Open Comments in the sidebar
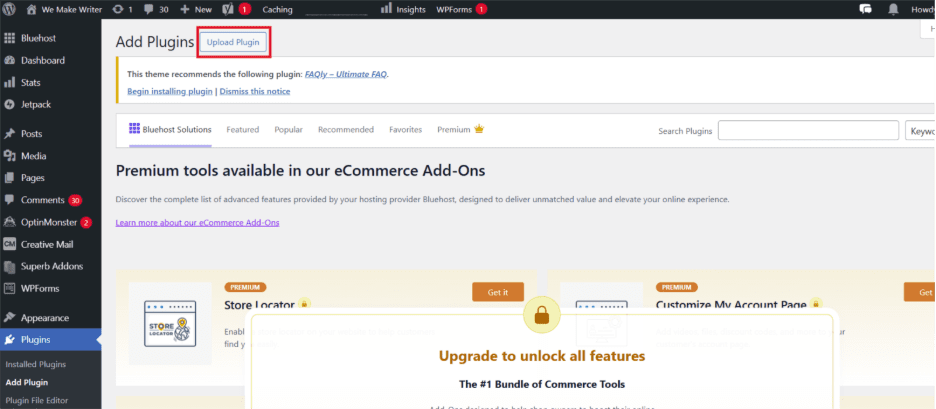 [51, 200]
